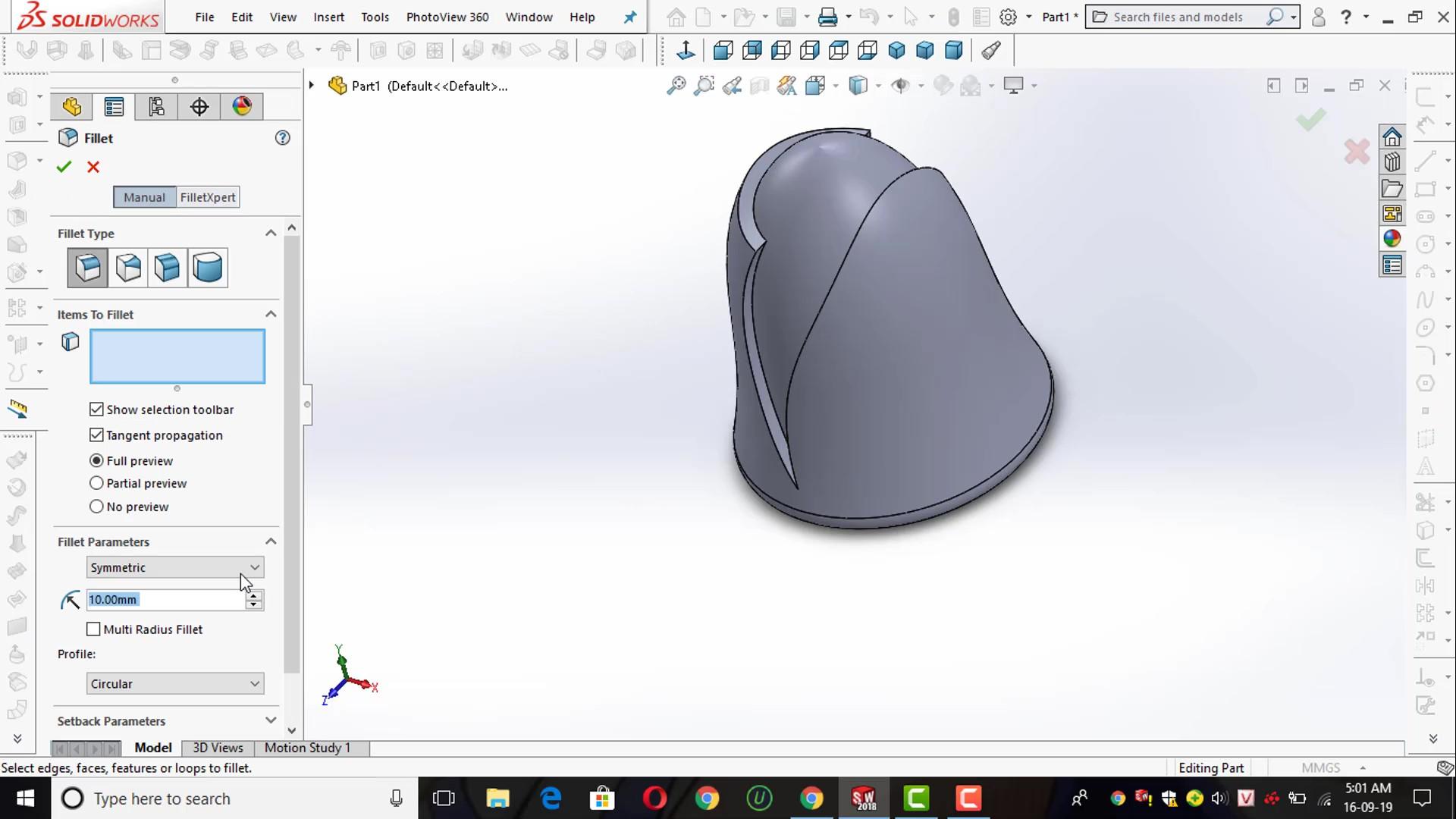Select the Face Fillet type icon
1456x819 pixels.
pos(167,268)
